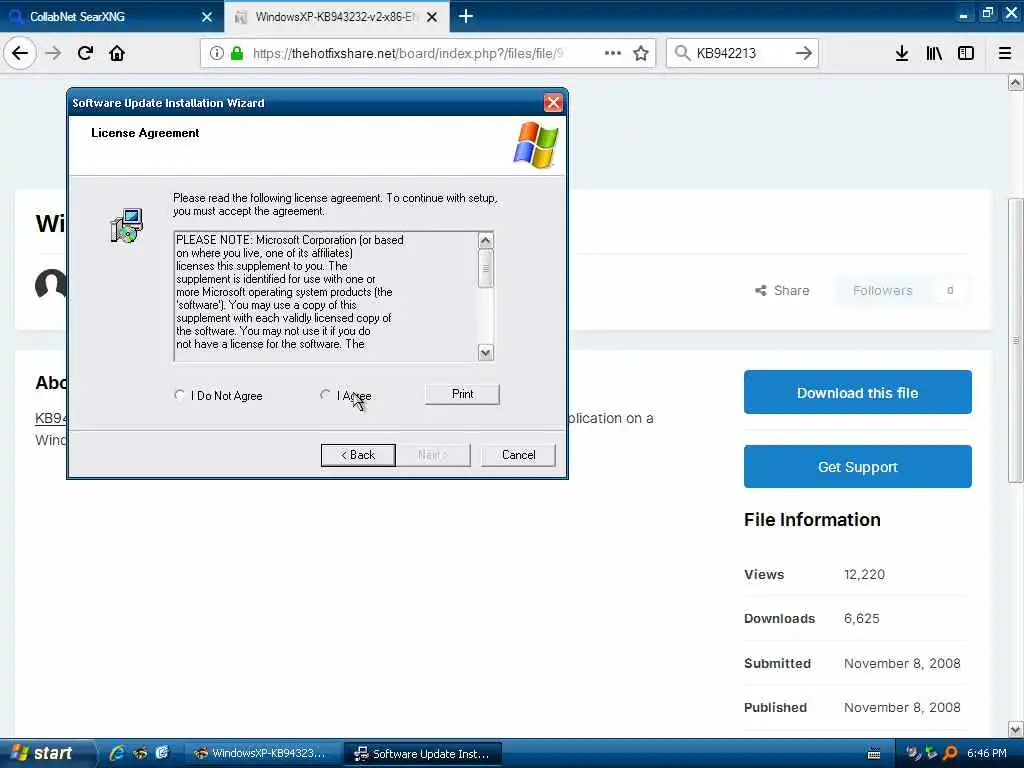1024x768 pixels.
Task: Open the library bookshelf icon
Action: tap(934, 53)
